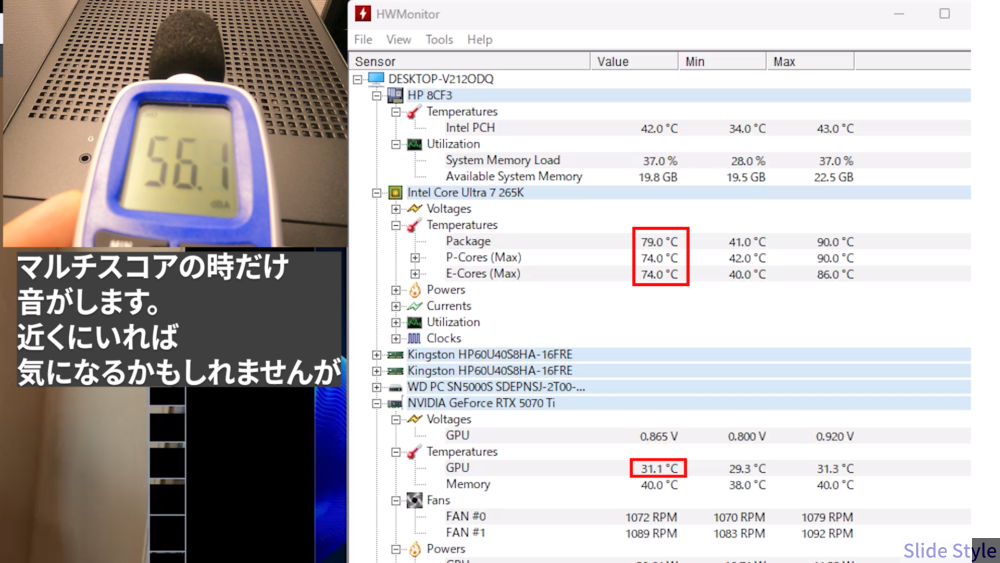Click the flame icon of CPU Powers
Viewport: 1000px width, 563px height.
(415, 290)
